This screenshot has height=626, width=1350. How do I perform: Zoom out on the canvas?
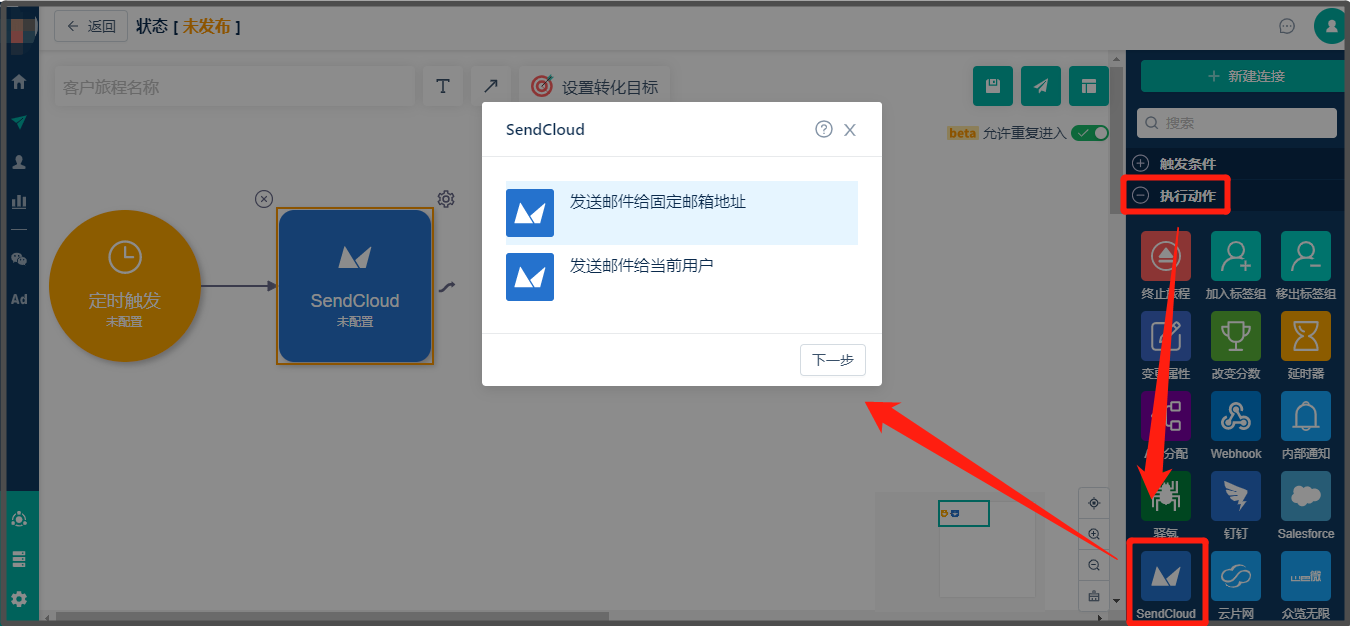tap(1094, 565)
